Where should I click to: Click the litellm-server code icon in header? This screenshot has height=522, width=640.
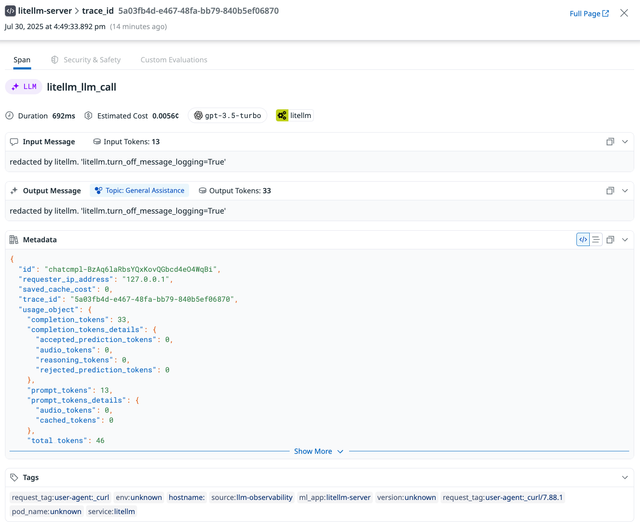pyautogui.click(x=10, y=11)
